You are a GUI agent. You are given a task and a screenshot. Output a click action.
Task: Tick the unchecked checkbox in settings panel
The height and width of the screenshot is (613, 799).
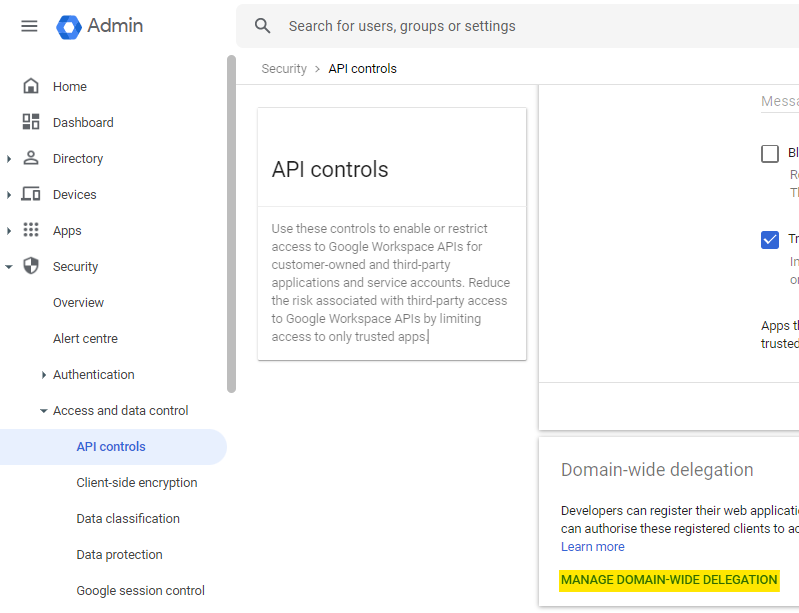pos(770,153)
